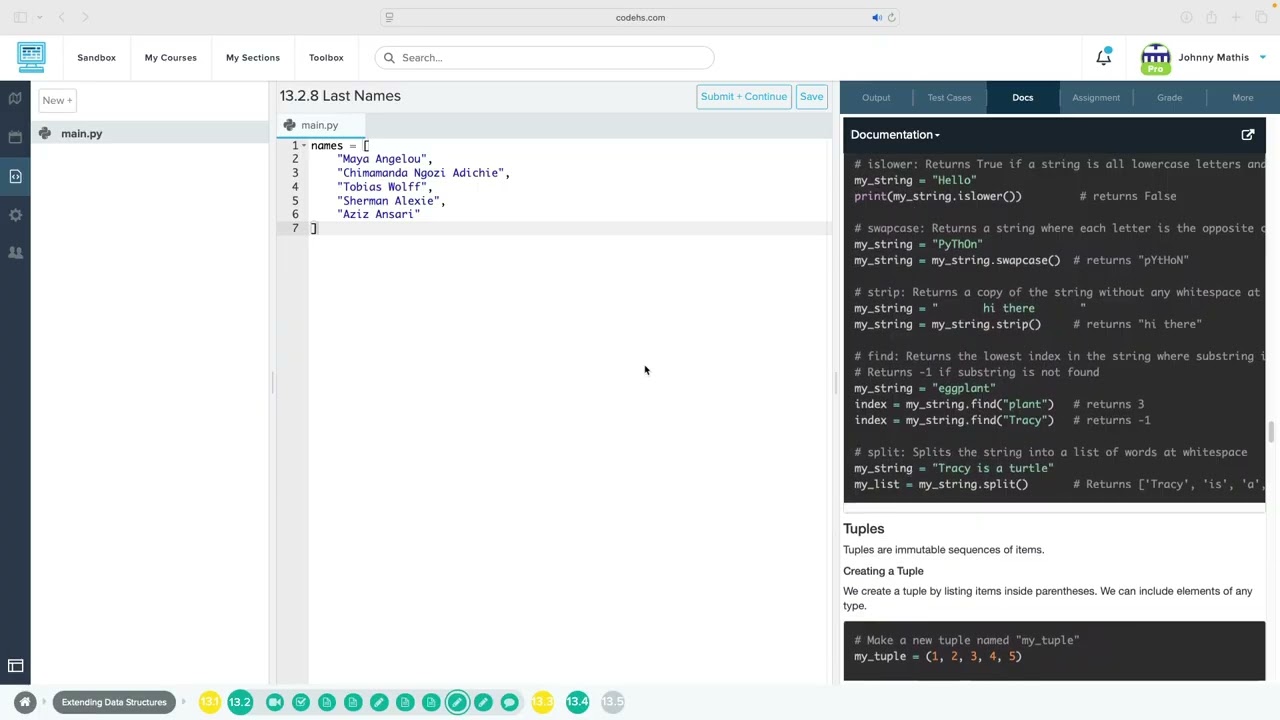This screenshot has width=1280, height=720.
Task: Open document icon right of checkmark icon
Action: pos(327,702)
